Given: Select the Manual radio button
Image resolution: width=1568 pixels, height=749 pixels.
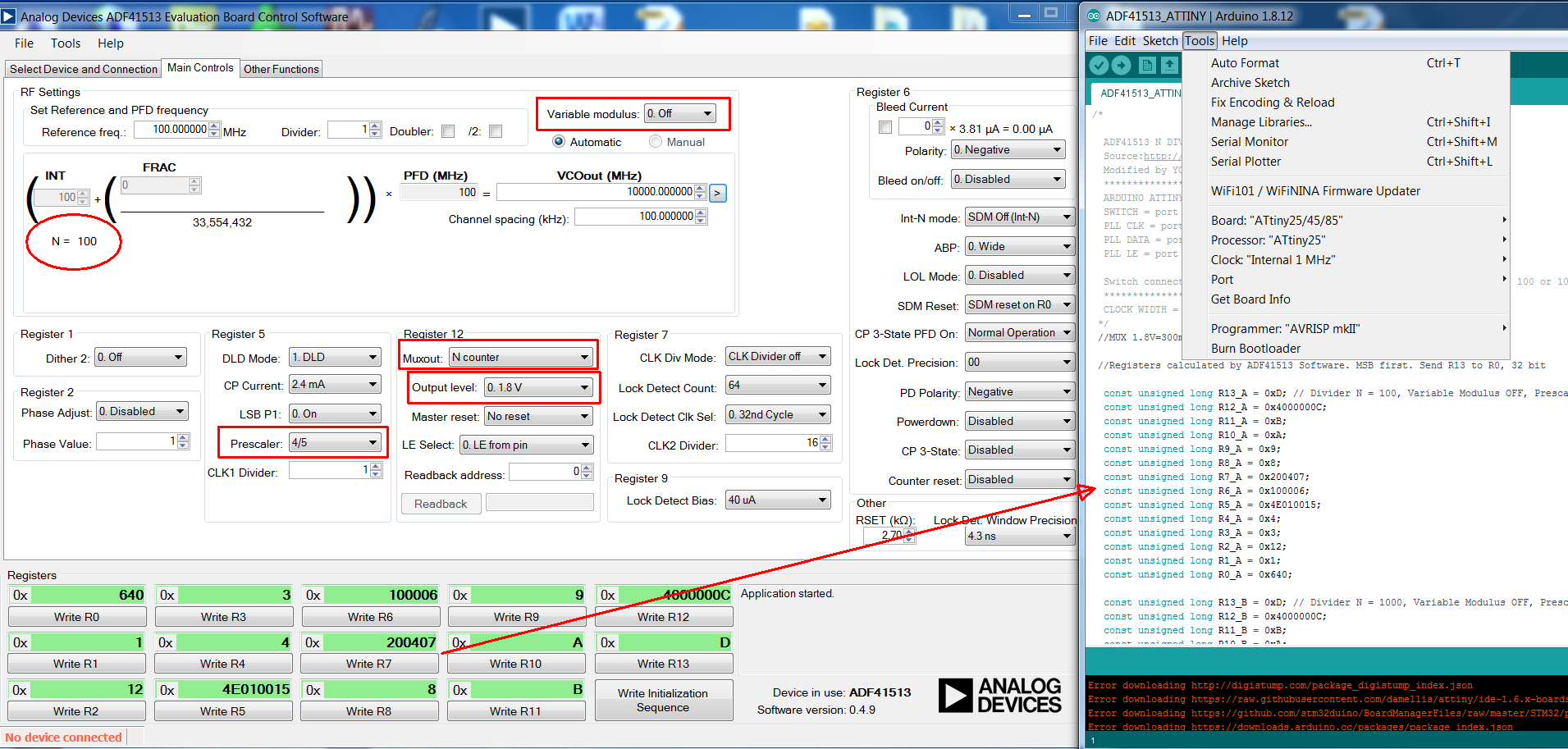Looking at the screenshot, I should point(656,141).
